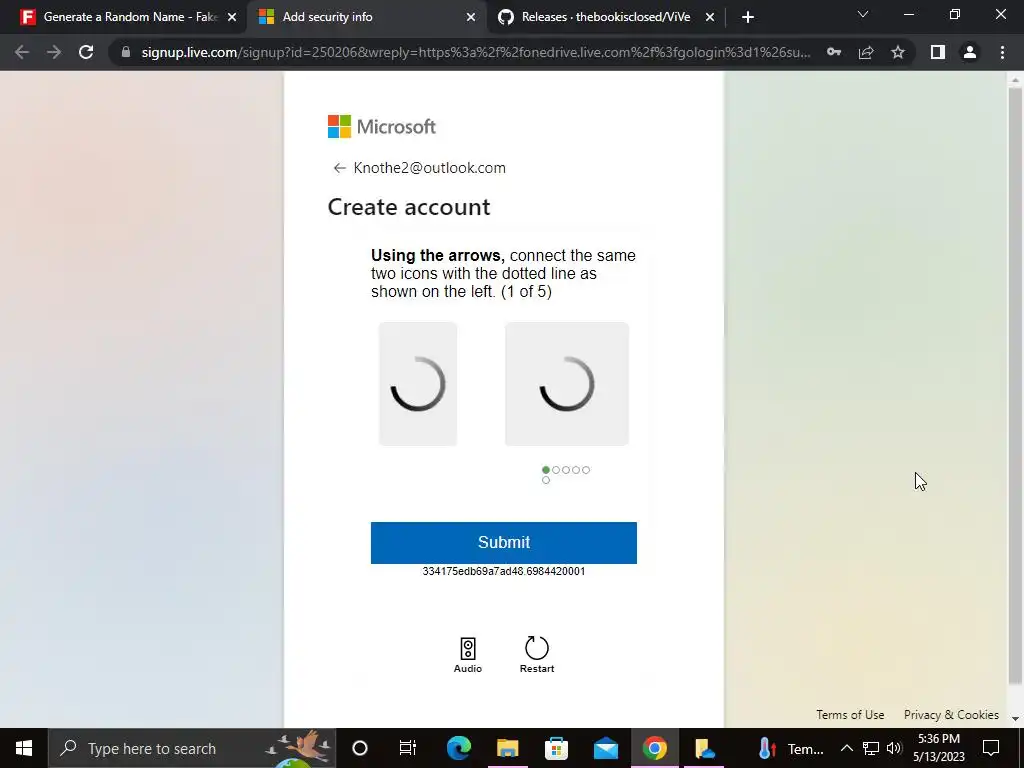Click the 334175edb69a7ad48 session code text
Screen dimensions: 1024x768
[504, 571]
